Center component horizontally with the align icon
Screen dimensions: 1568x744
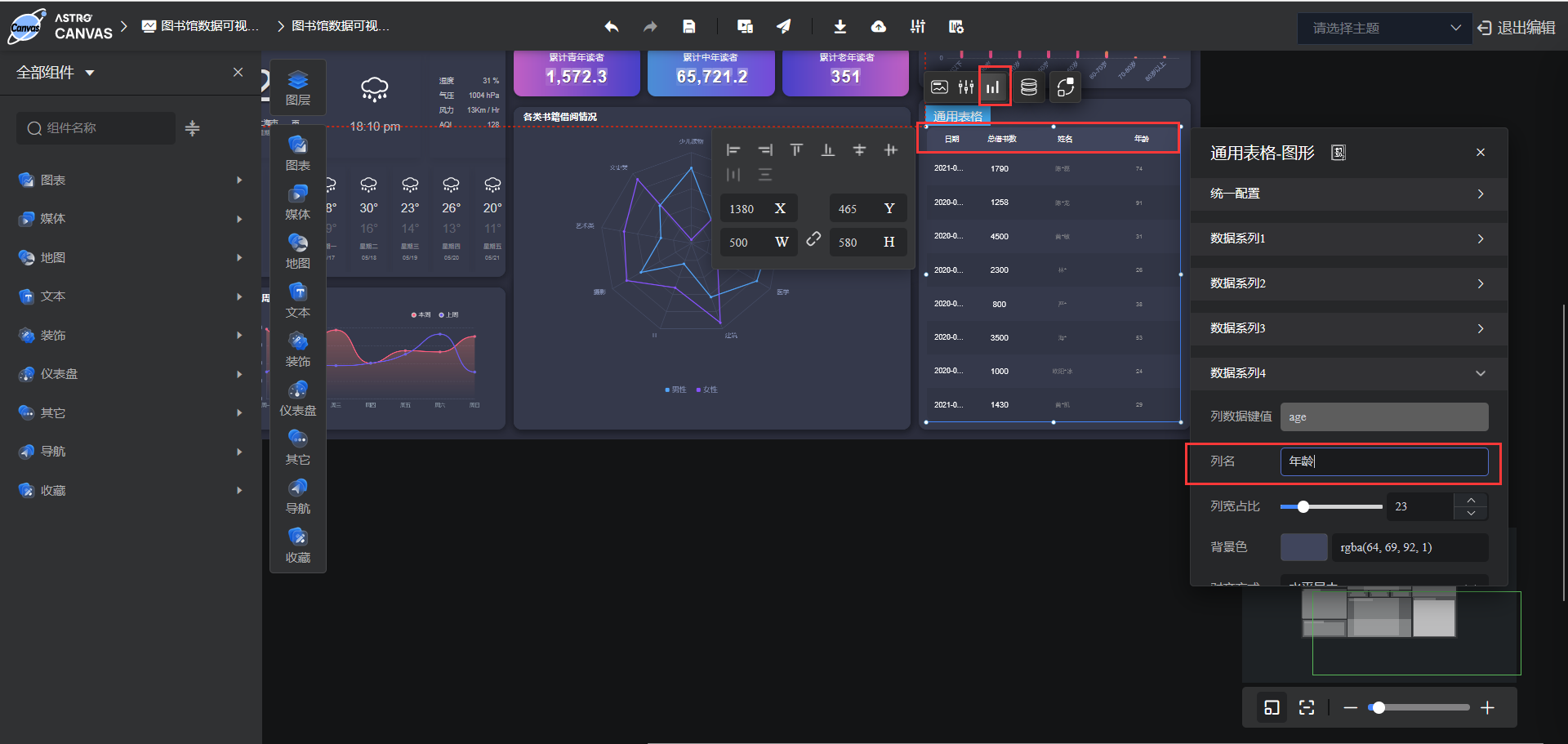pyautogui.click(x=891, y=150)
